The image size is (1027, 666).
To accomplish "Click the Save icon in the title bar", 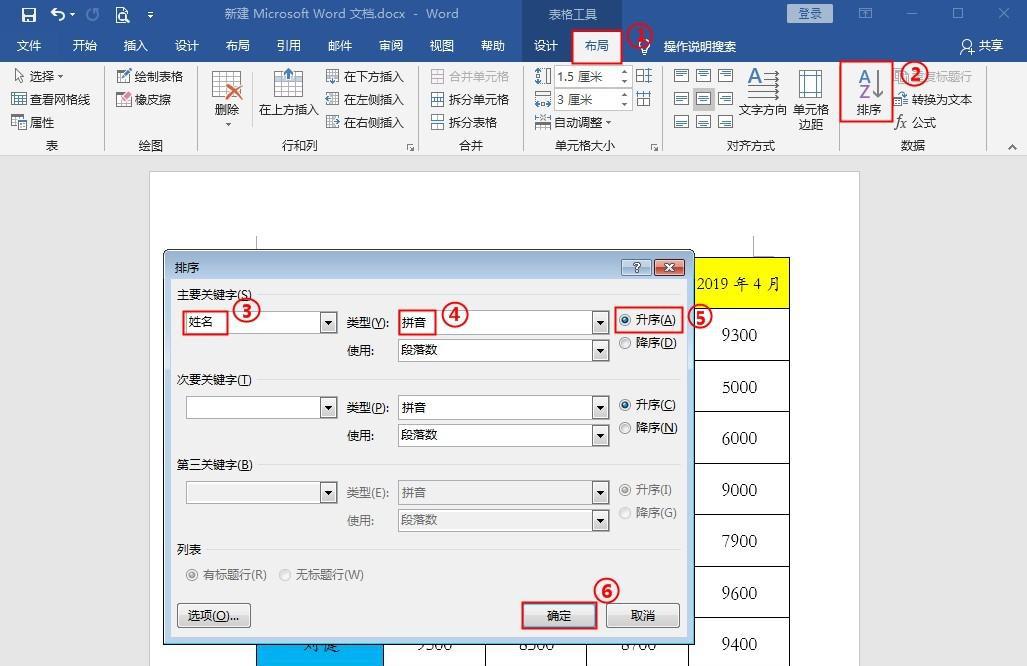I will 28,14.
